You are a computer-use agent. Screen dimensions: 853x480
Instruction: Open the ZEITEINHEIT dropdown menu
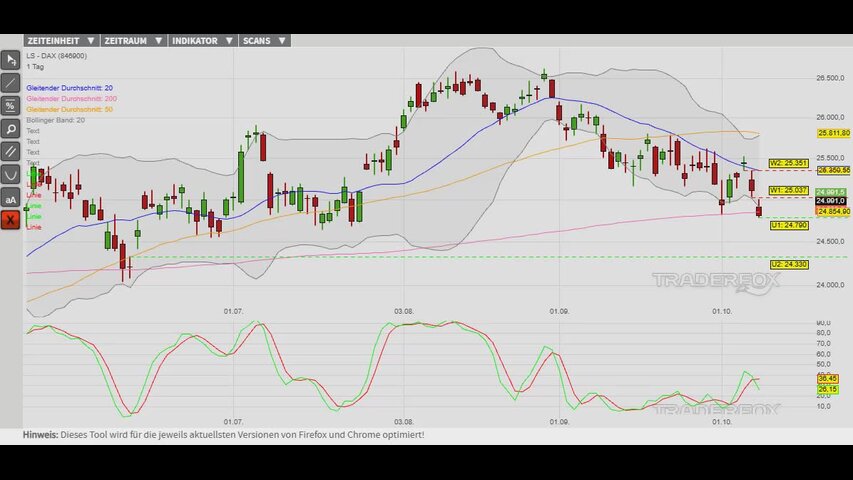coord(61,41)
